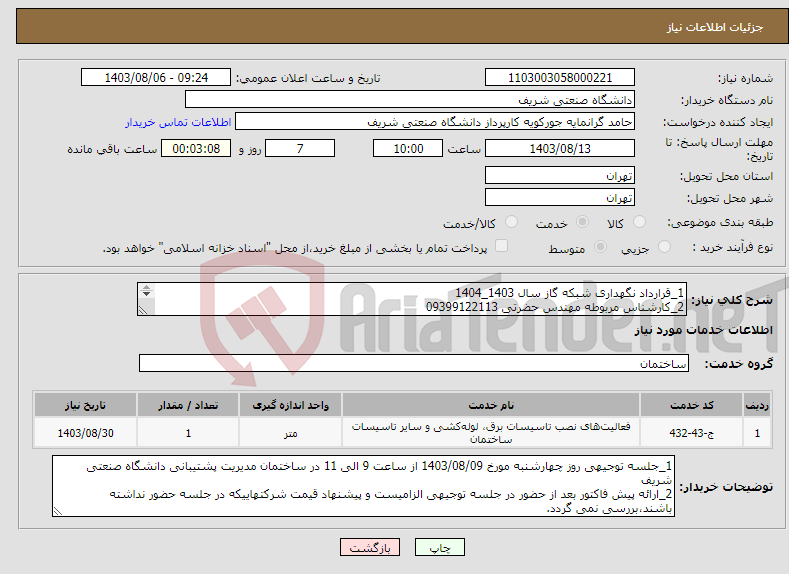Click ساعت باقی مانده label
This screenshot has height=574, width=789.
click(x=112, y=149)
